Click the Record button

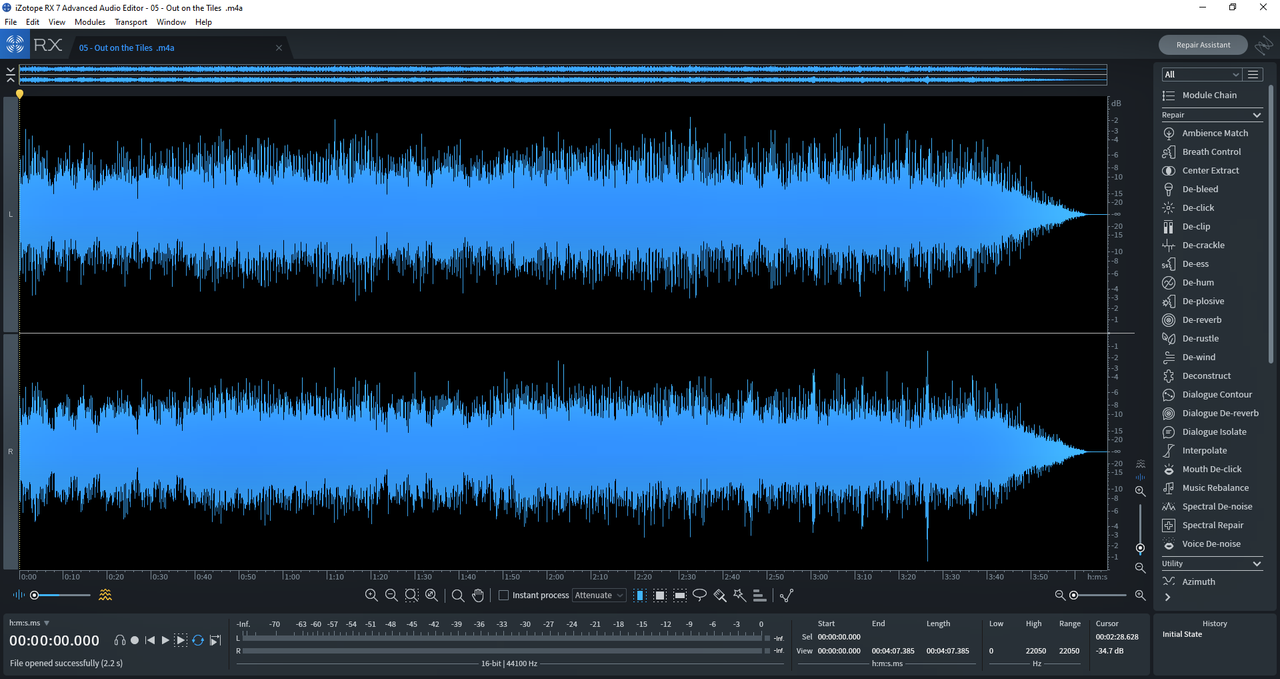tap(135, 640)
